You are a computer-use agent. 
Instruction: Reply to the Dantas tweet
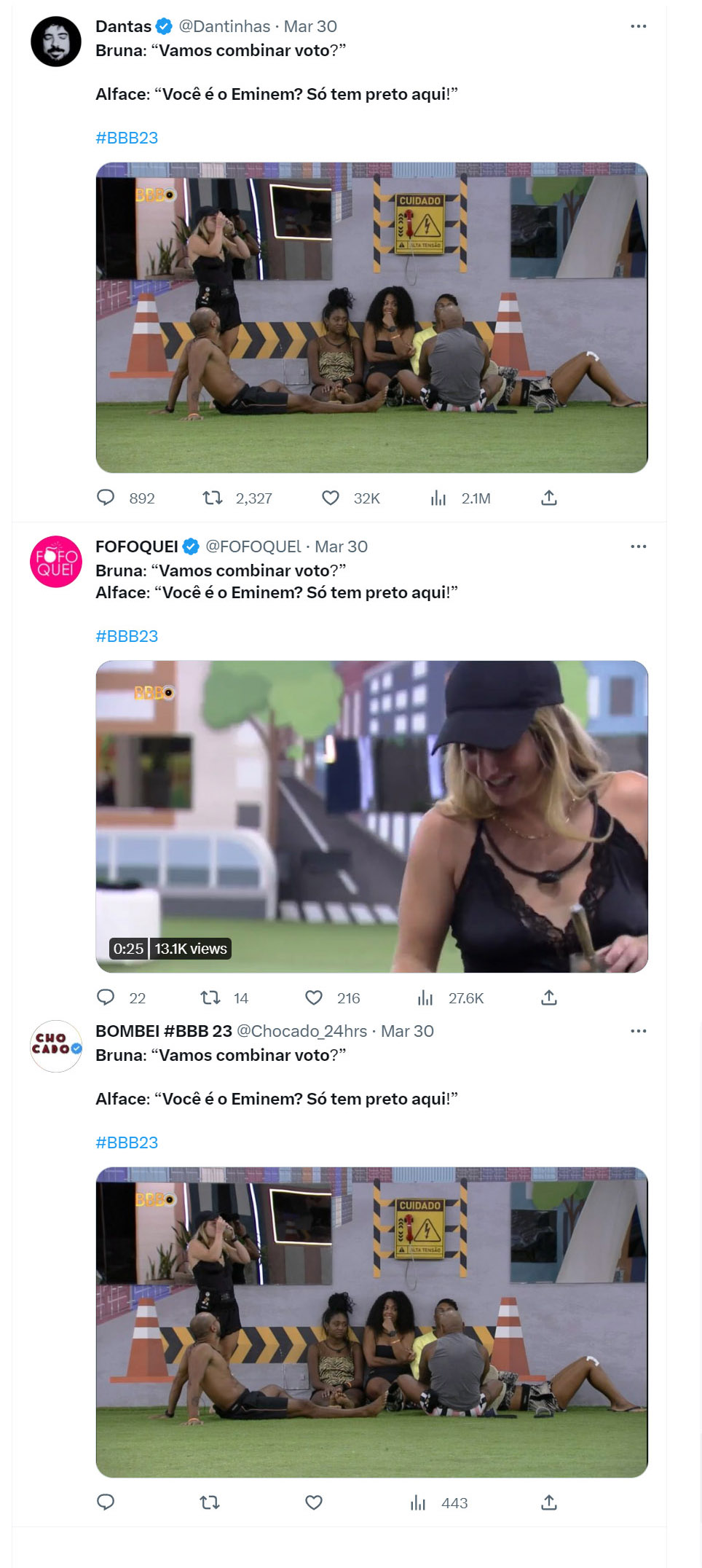[106, 498]
